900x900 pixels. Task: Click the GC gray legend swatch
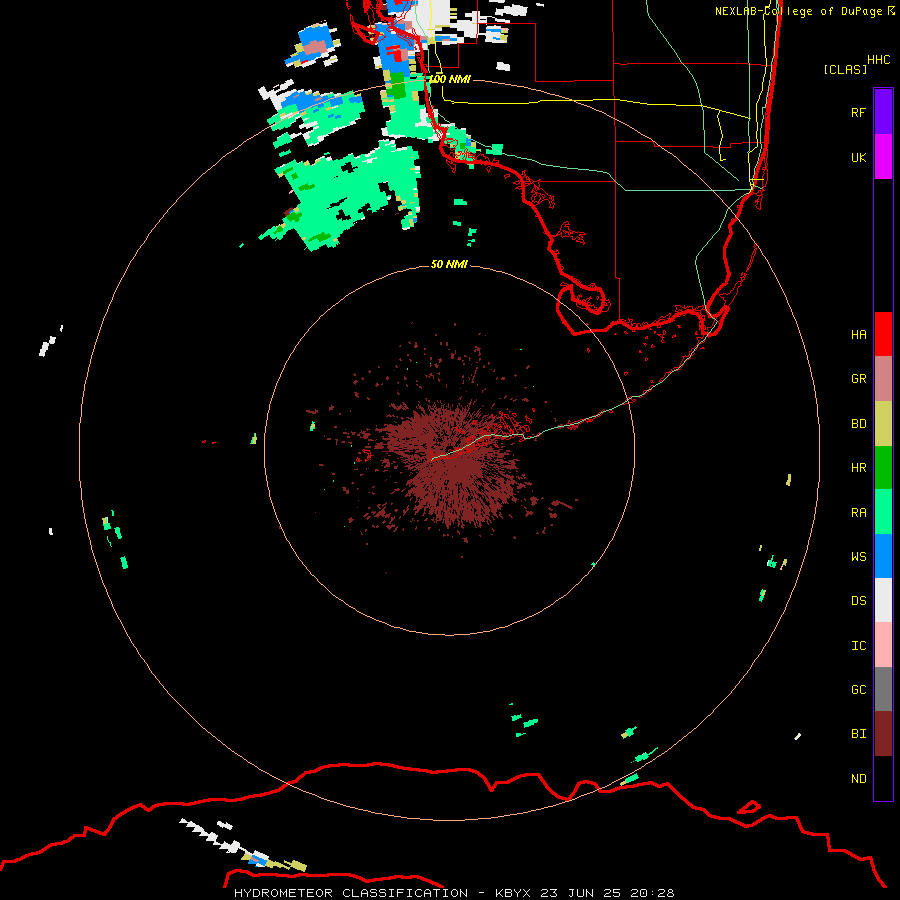(883, 689)
